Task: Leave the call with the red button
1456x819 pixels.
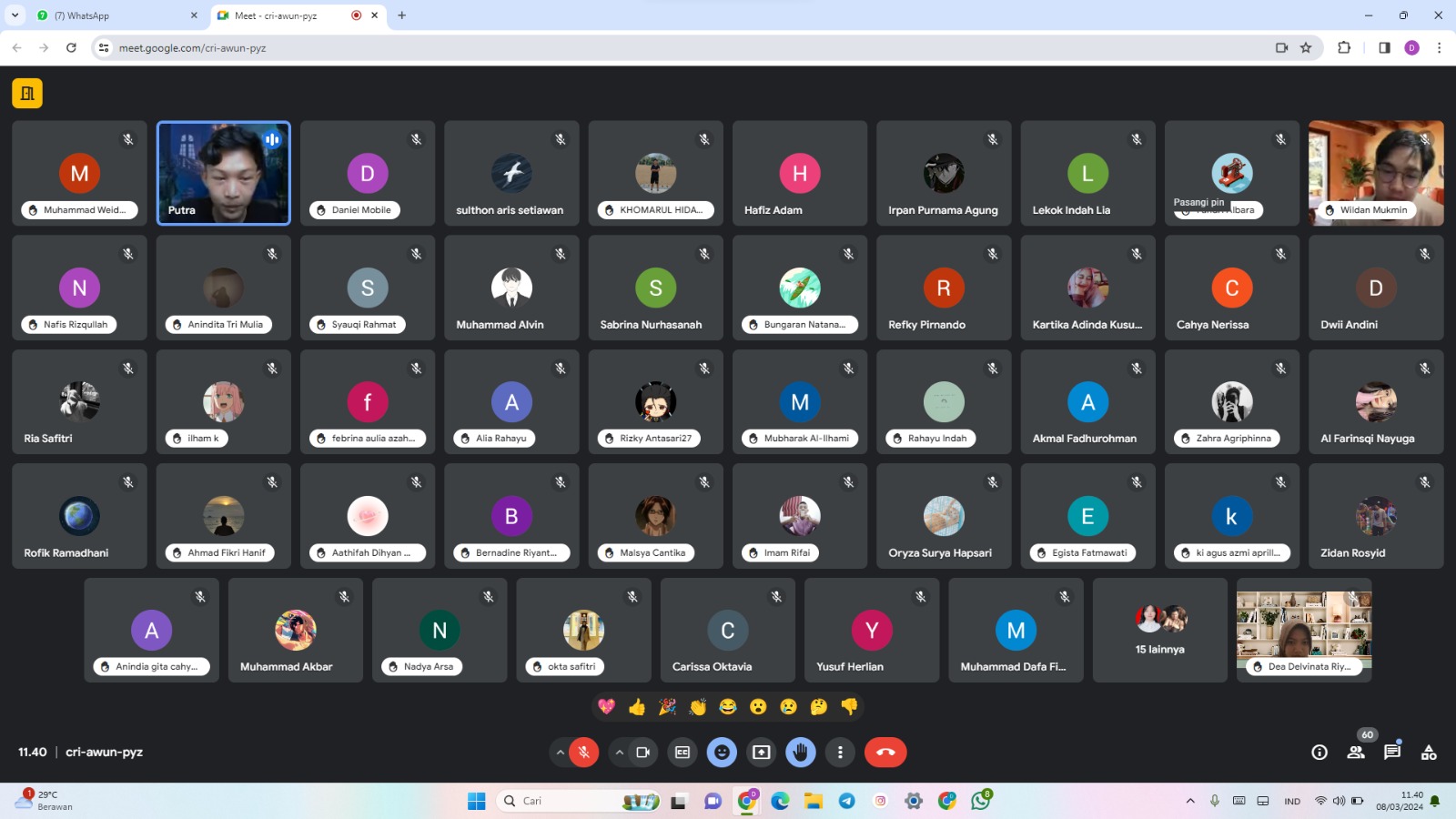Action: [885, 753]
